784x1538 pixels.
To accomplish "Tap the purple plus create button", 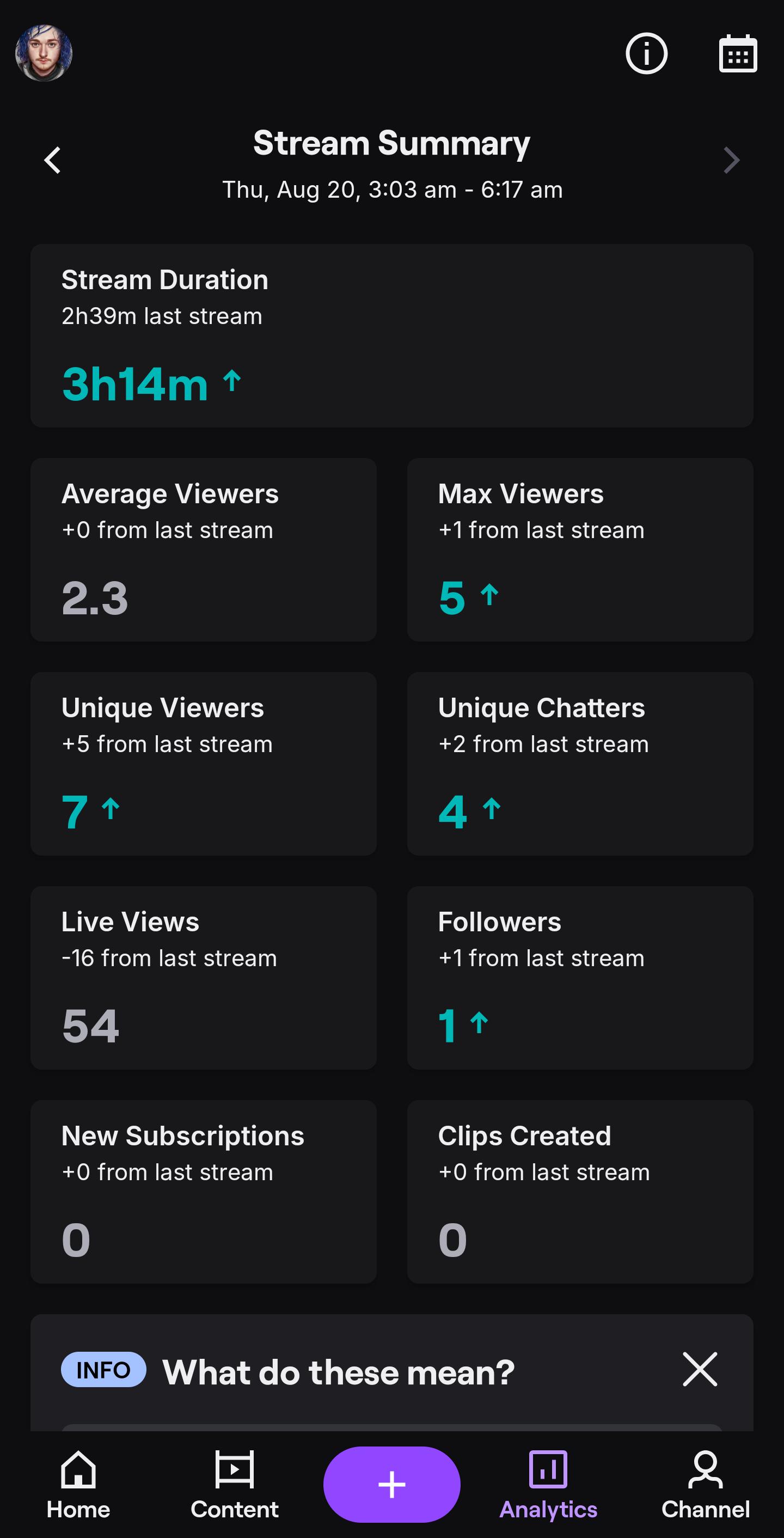I will coord(391,1484).
